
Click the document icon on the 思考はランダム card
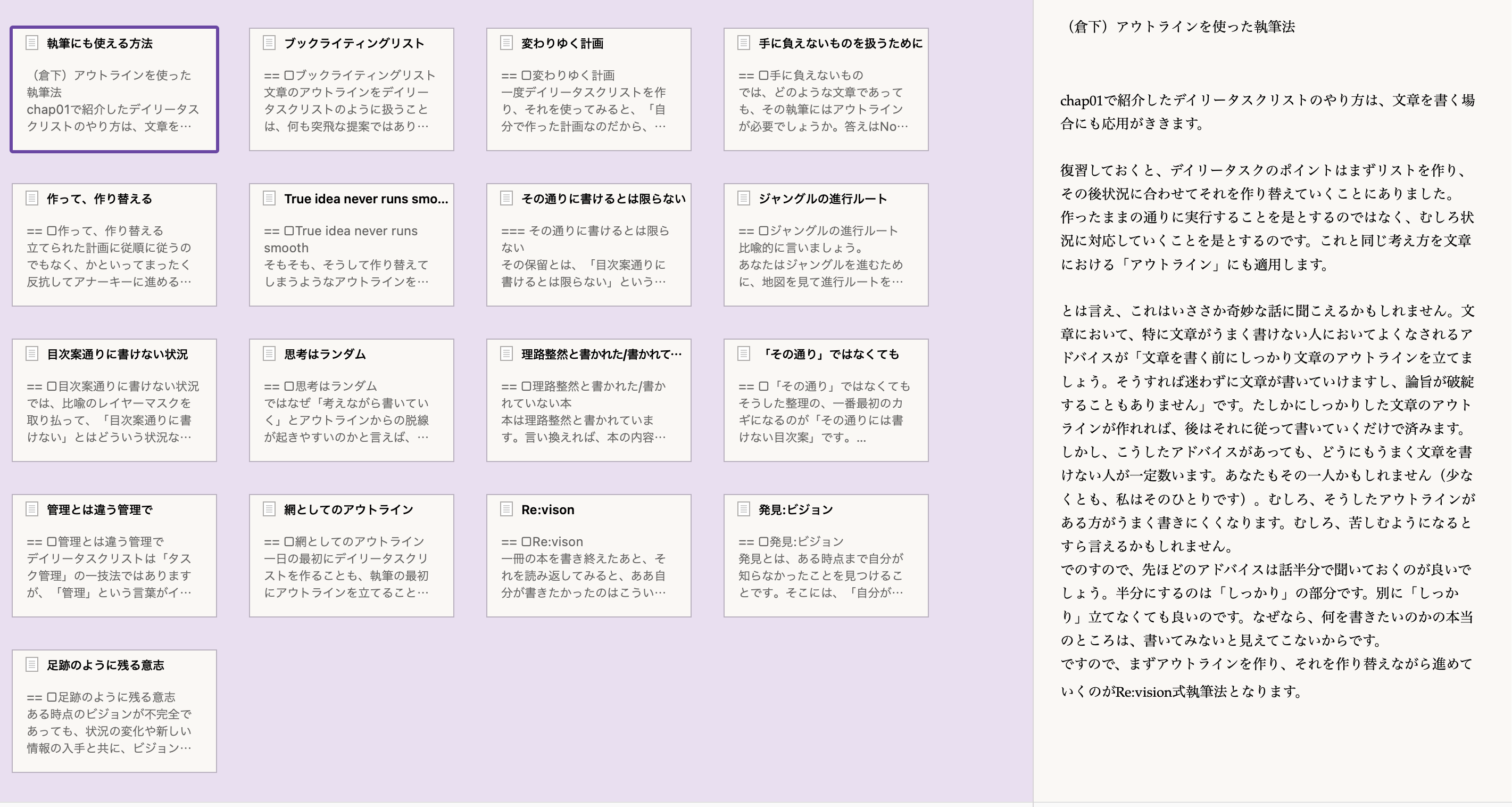(x=269, y=354)
